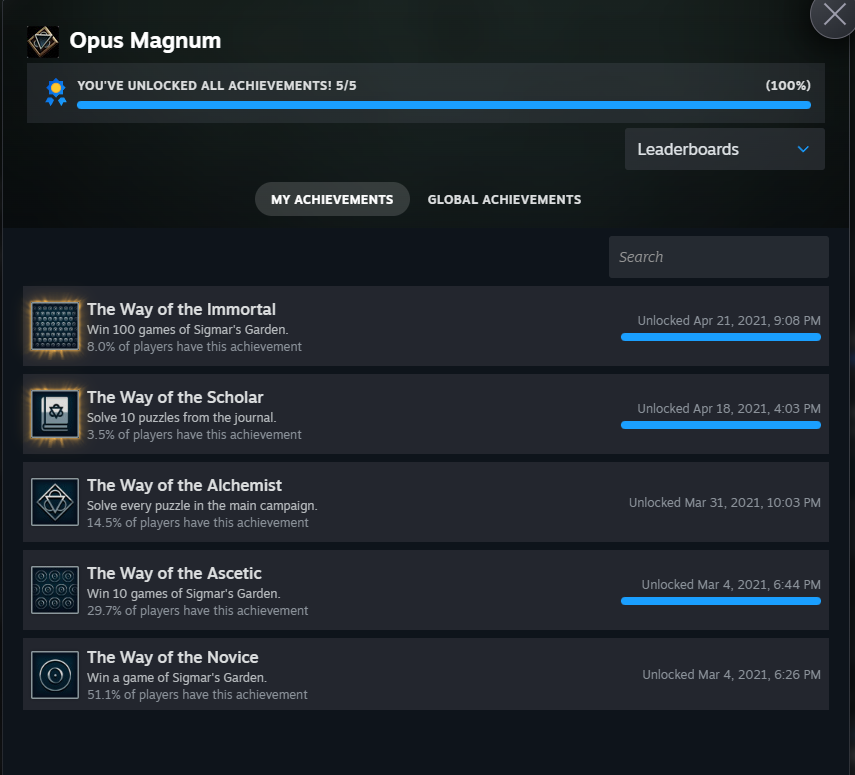The width and height of the screenshot is (855, 775).
Task: Select 'The Way of the Ascetic' title
Action: [x=174, y=573]
